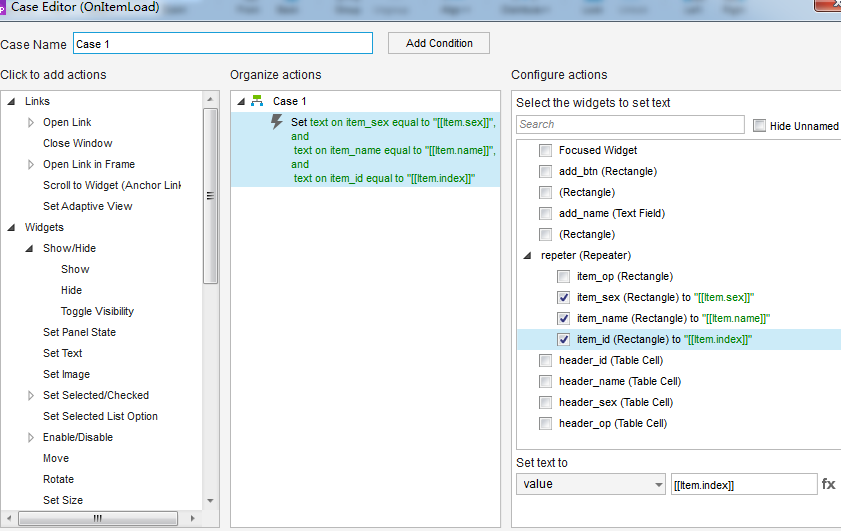The height and width of the screenshot is (531, 841).
Task: Add Set Selected List Option action
Action: click(x=100, y=416)
